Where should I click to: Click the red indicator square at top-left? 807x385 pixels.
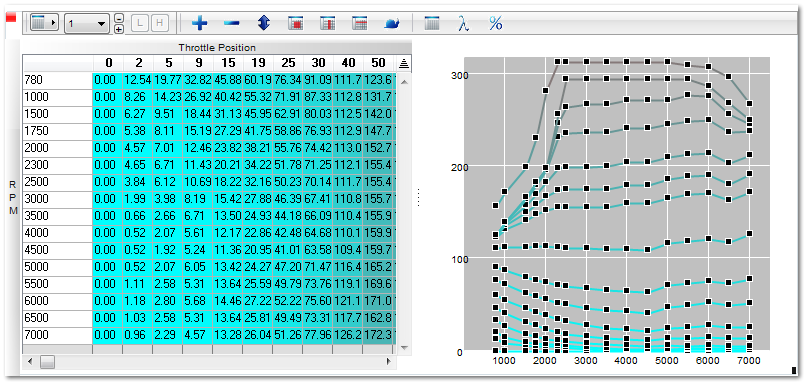coord(11,18)
